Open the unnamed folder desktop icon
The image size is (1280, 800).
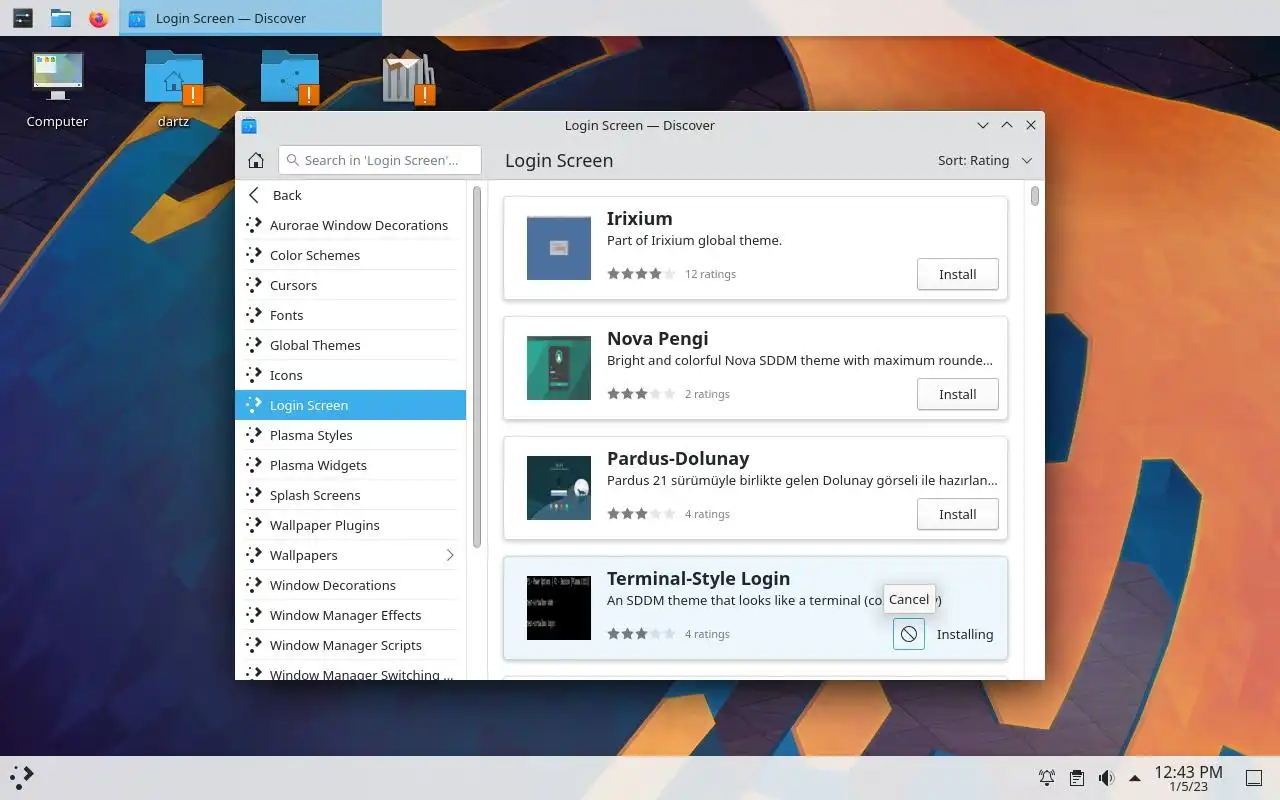click(x=290, y=78)
